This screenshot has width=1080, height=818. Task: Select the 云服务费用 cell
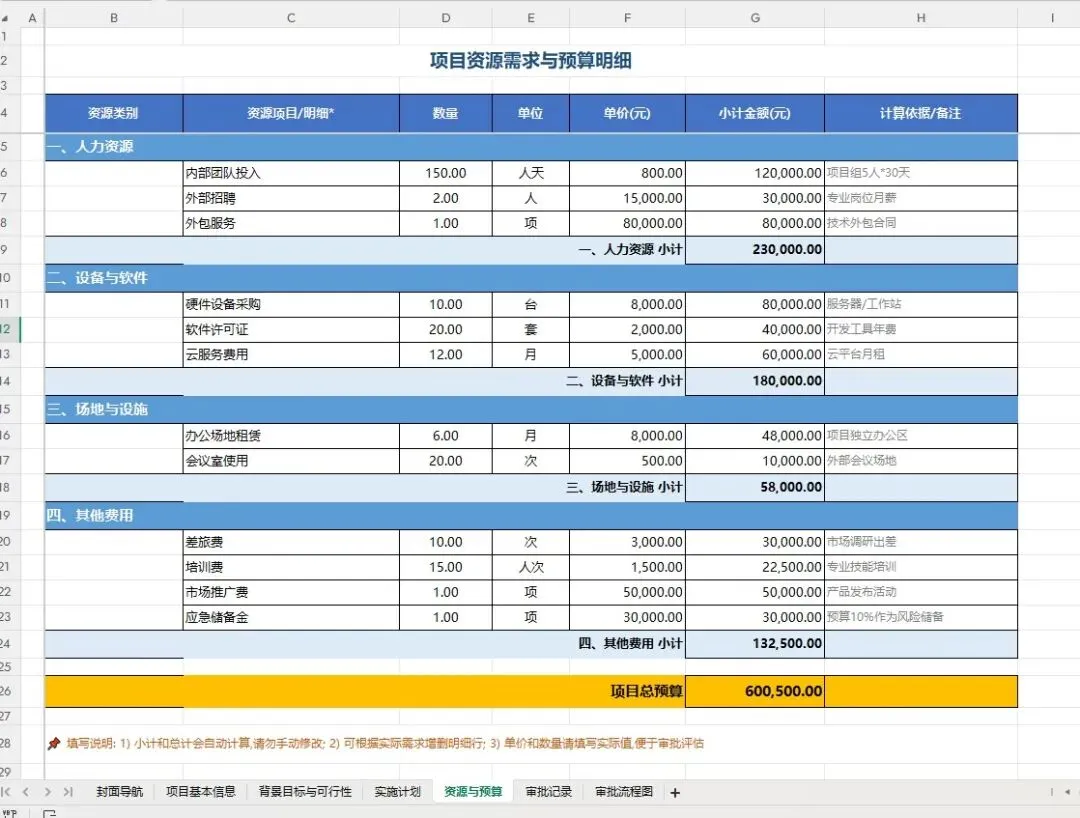click(291, 355)
